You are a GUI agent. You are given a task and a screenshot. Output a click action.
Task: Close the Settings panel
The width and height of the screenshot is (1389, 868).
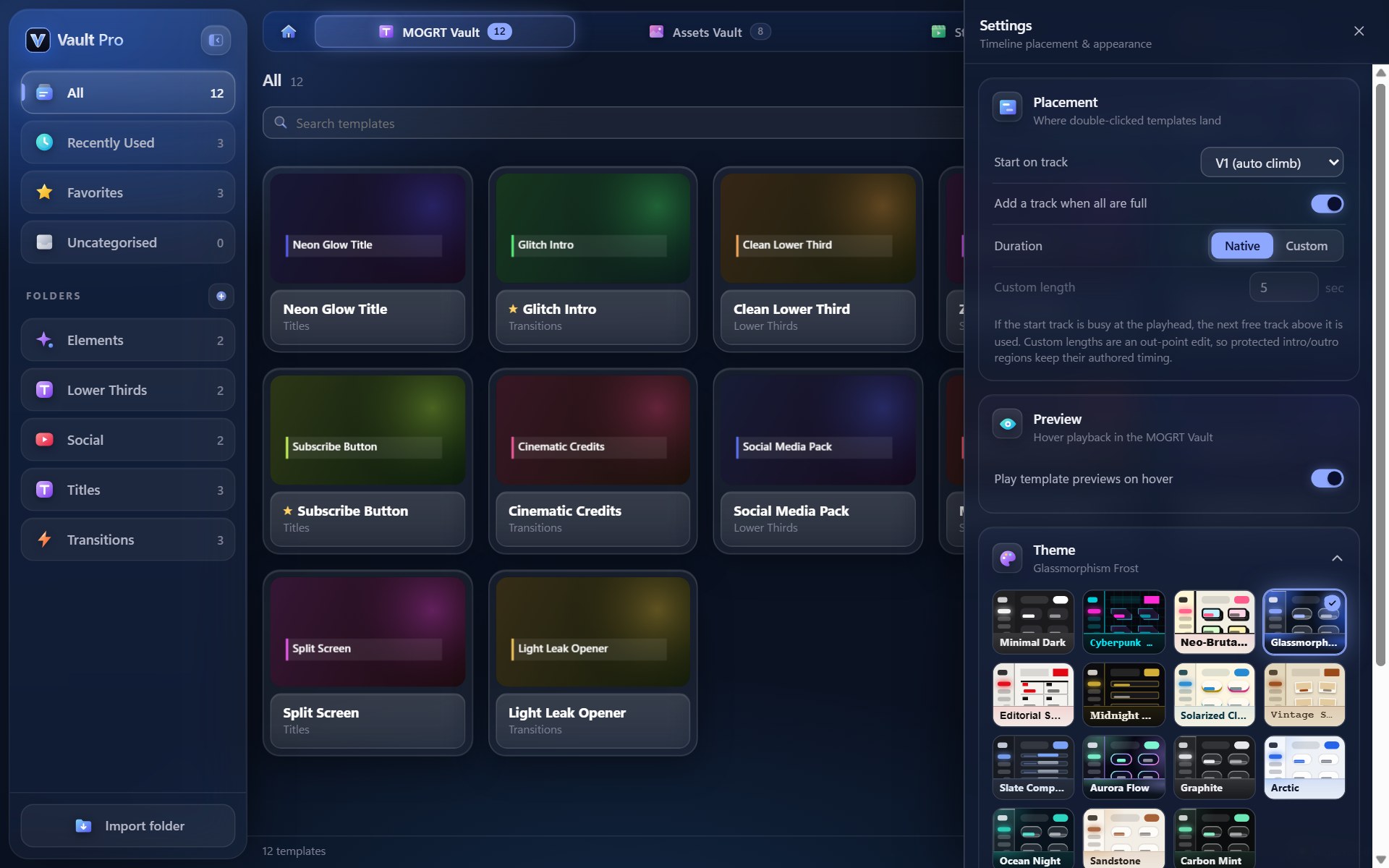[x=1359, y=31]
